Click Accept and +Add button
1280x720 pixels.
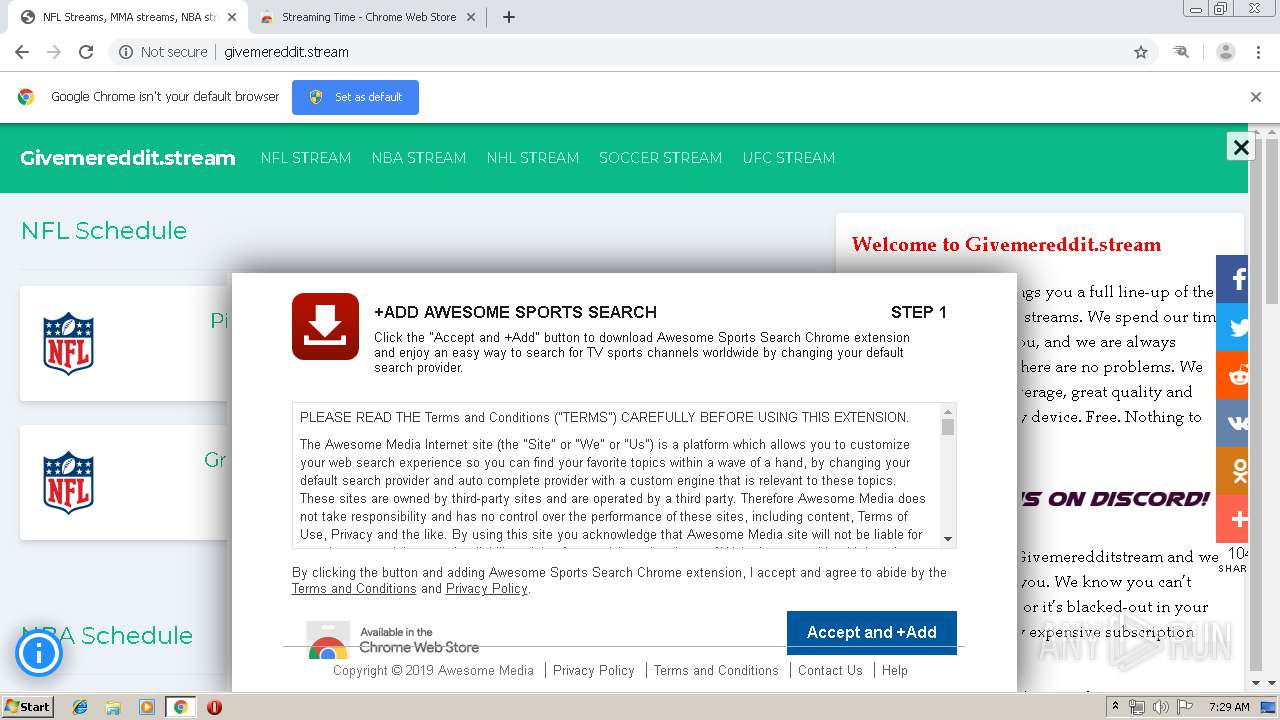tap(872, 632)
